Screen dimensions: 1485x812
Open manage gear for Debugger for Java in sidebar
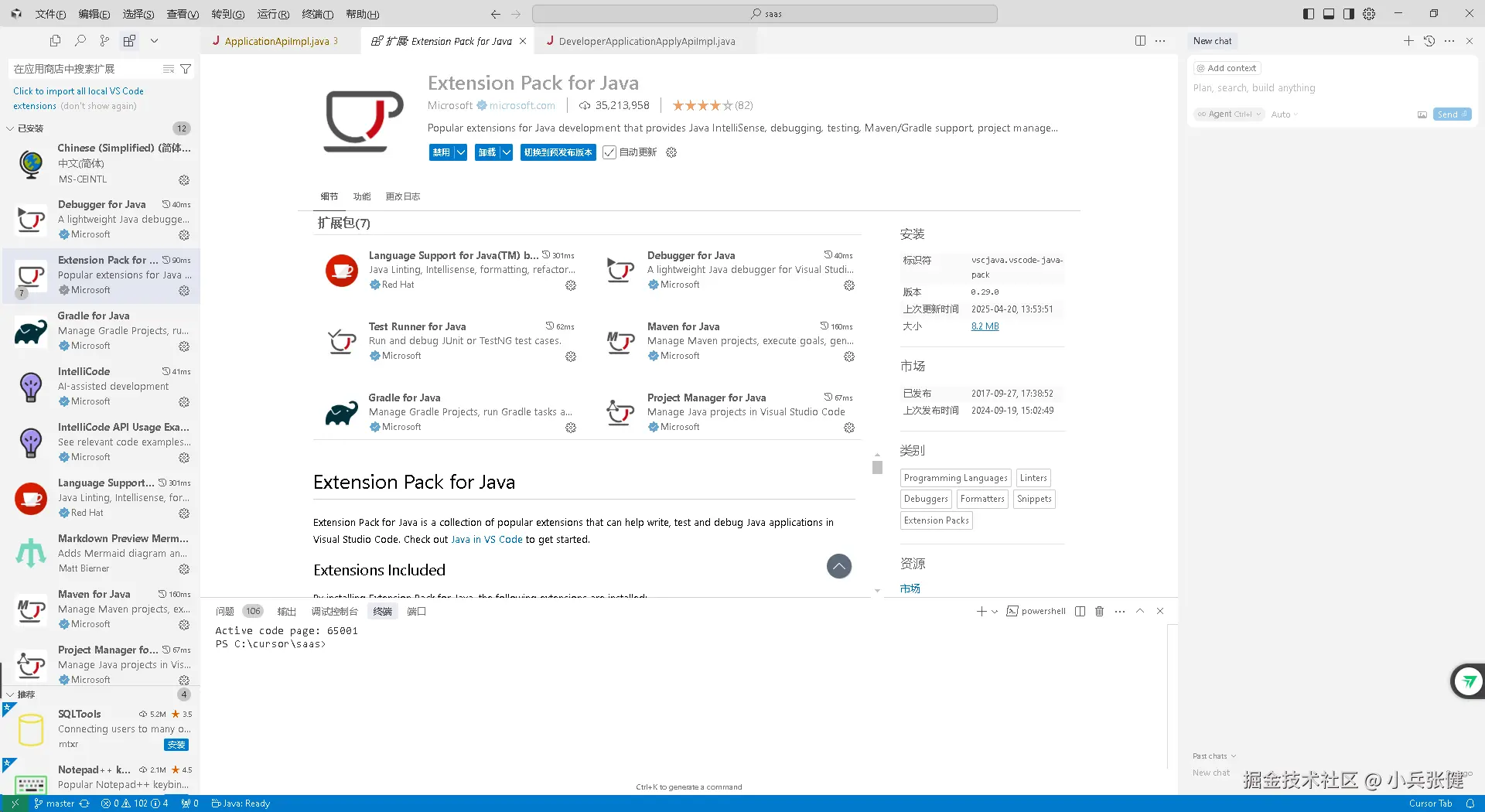tap(184, 235)
